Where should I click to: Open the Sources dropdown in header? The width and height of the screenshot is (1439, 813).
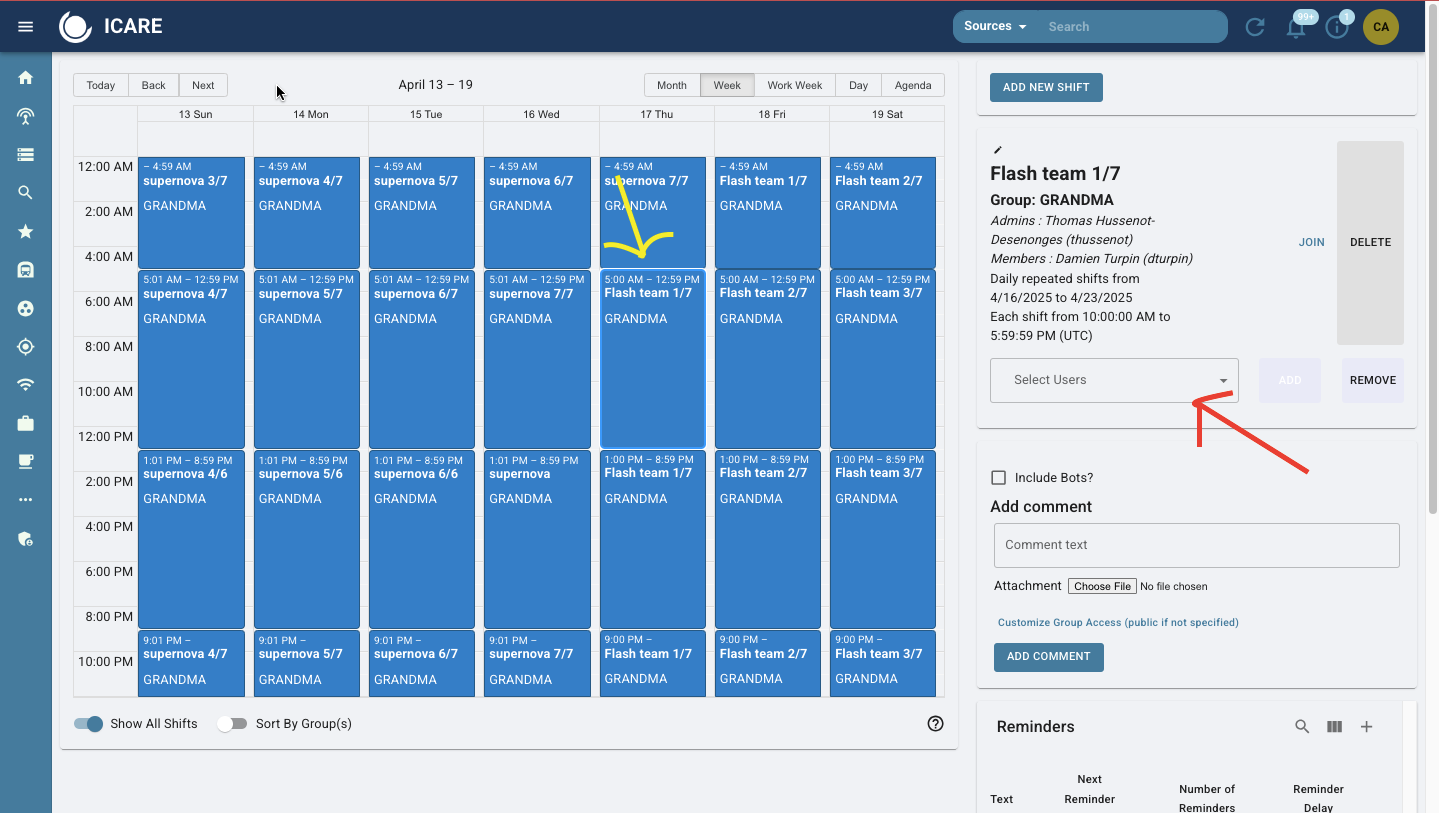[995, 26]
